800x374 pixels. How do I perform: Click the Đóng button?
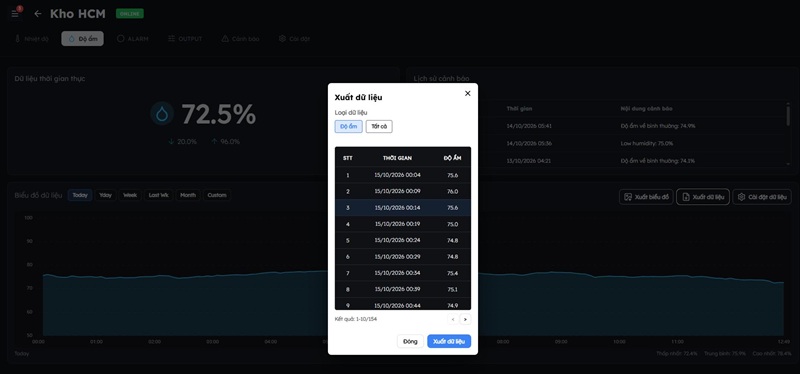tap(410, 341)
